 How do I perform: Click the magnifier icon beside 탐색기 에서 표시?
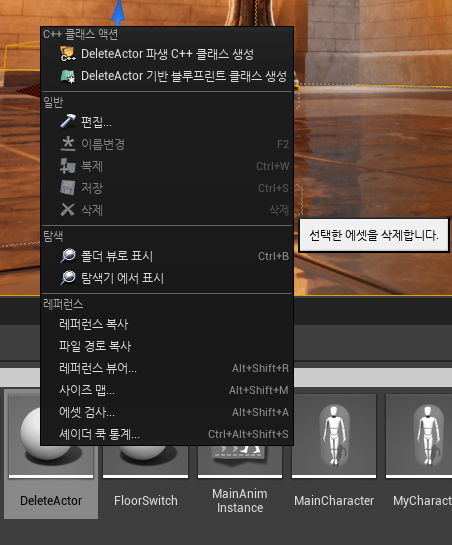(67, 278)
